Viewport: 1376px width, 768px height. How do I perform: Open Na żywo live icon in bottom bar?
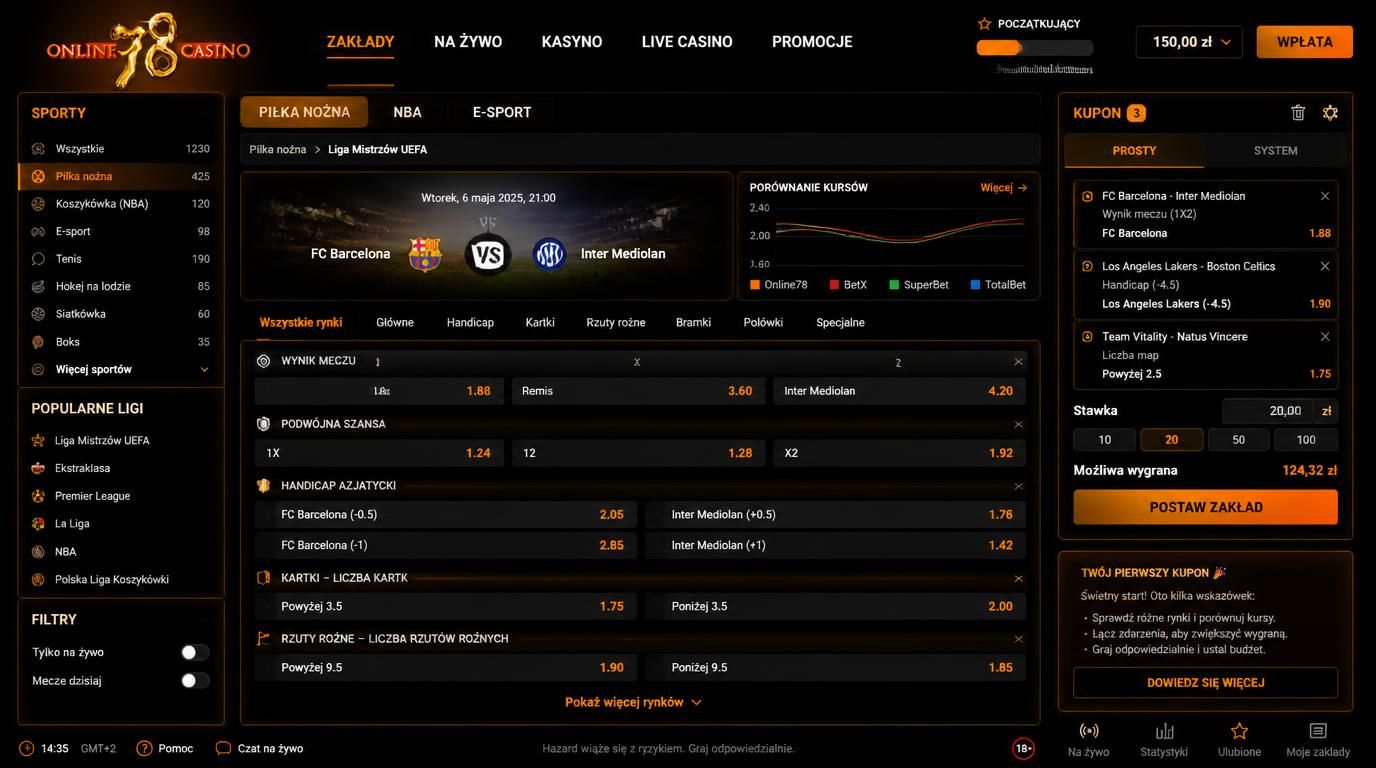1089,739
